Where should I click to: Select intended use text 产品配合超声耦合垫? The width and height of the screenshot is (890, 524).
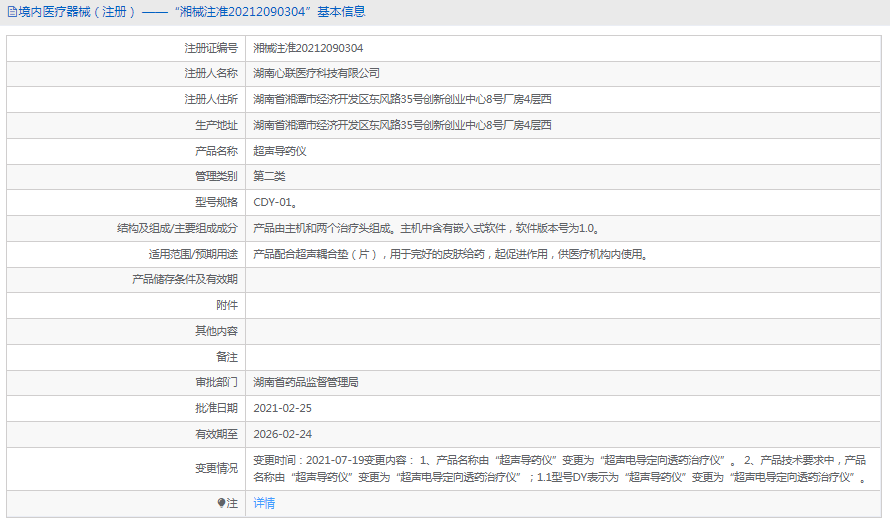click(301, 254)
